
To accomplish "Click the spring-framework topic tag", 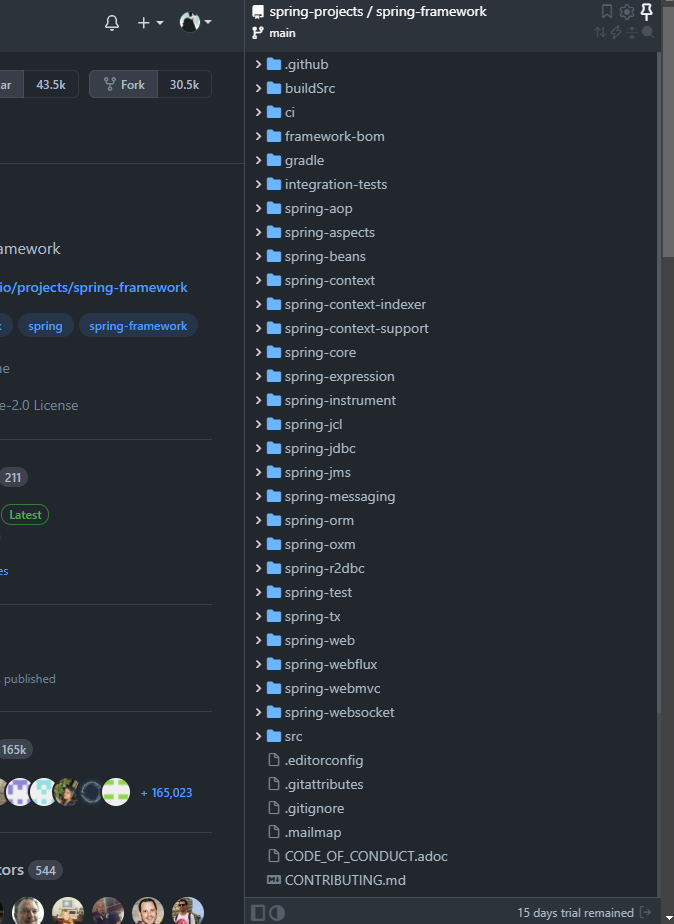I will coord(138,326).
